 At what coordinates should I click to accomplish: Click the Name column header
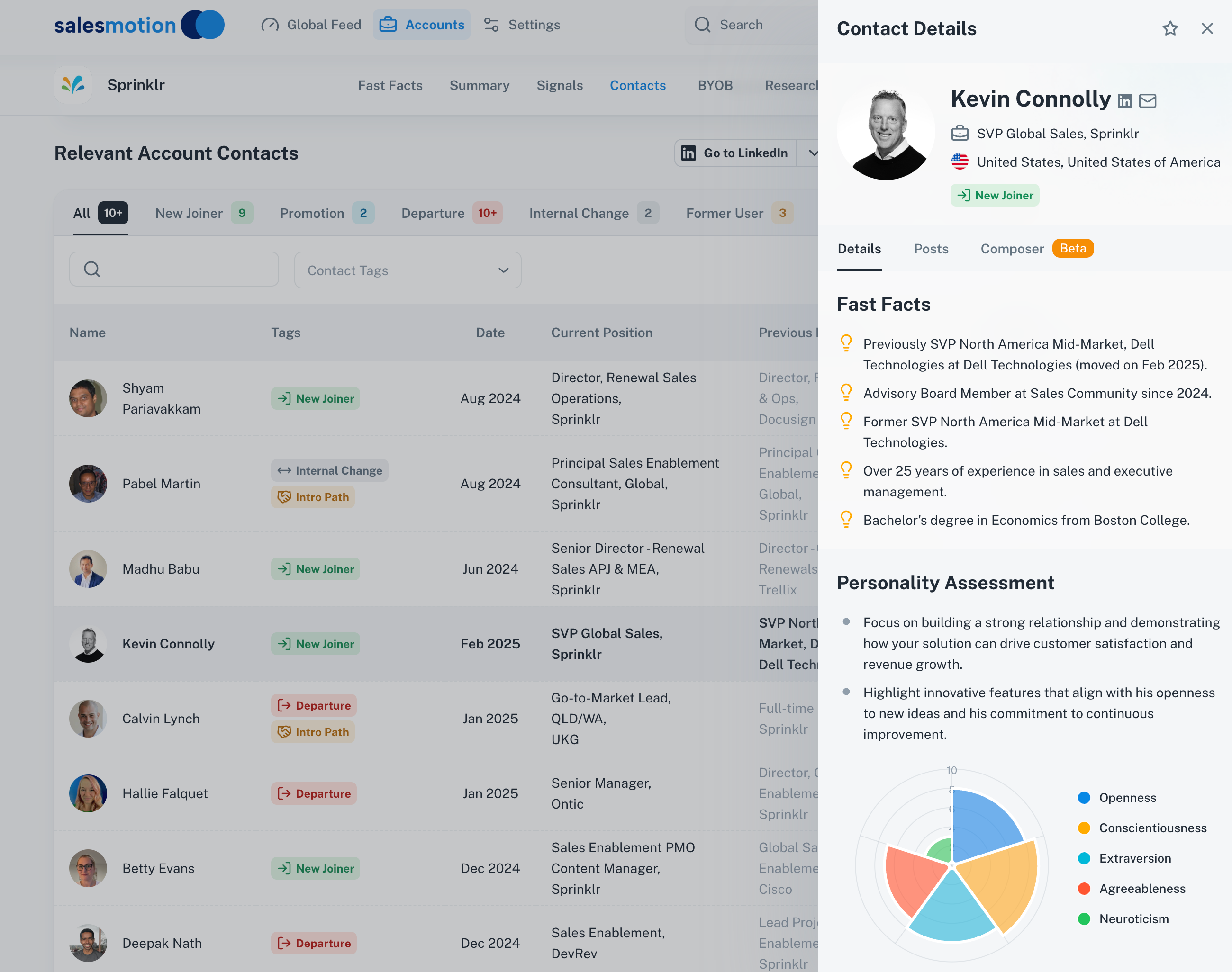88,333
